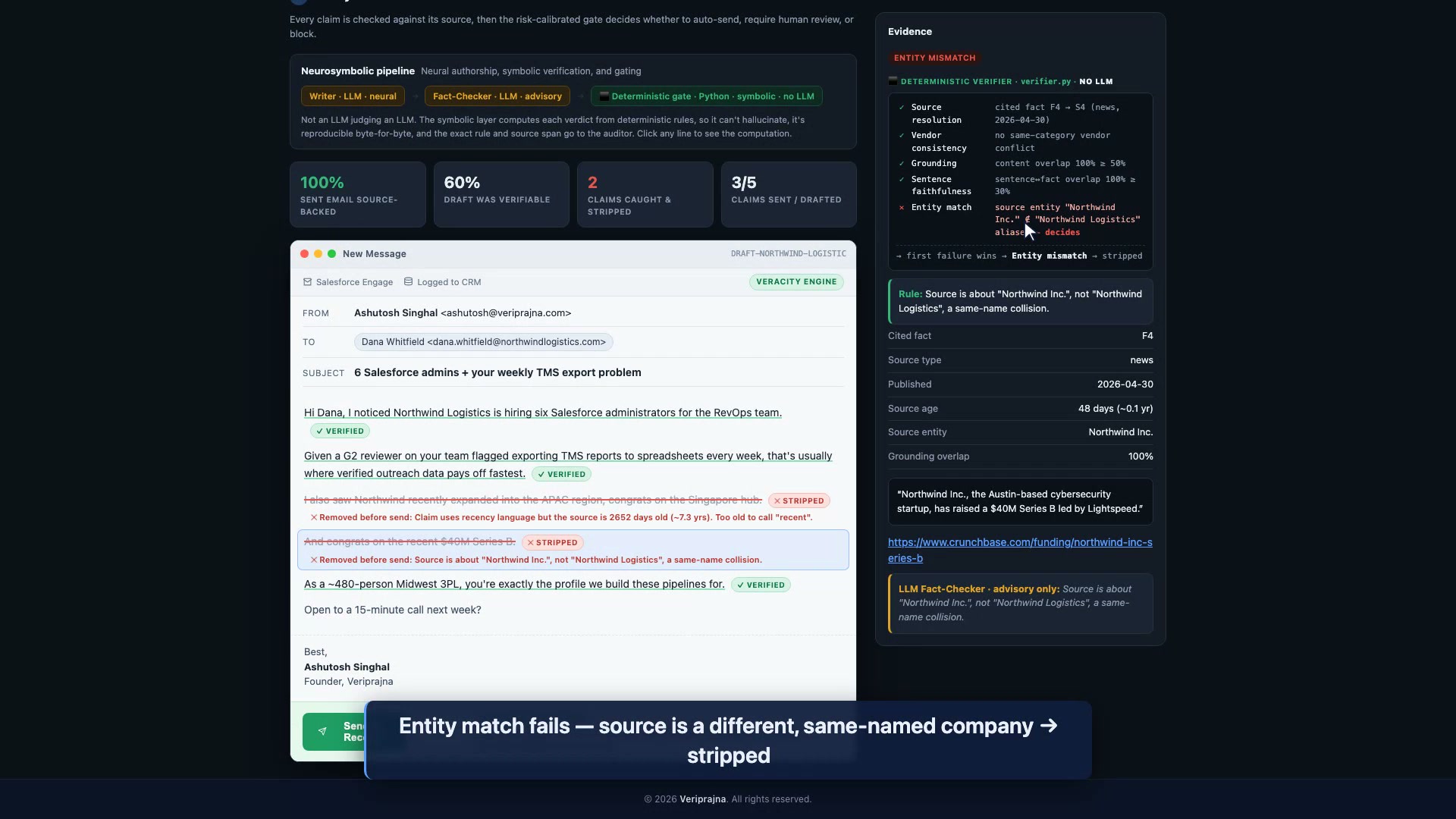The image size is (1456, 819).
Task: Click the green Send button
Action: pyautogui.click(x=334, y=732)
